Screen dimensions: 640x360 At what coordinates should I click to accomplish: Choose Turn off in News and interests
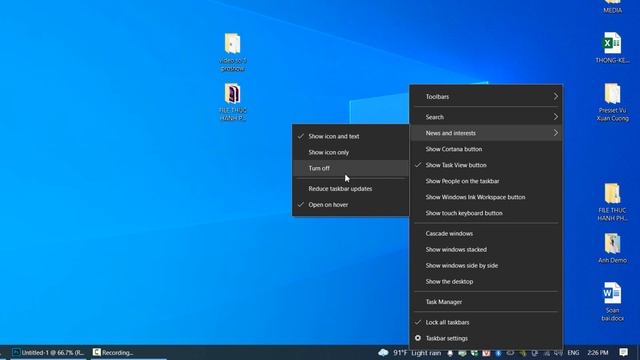tap(351, 168)
